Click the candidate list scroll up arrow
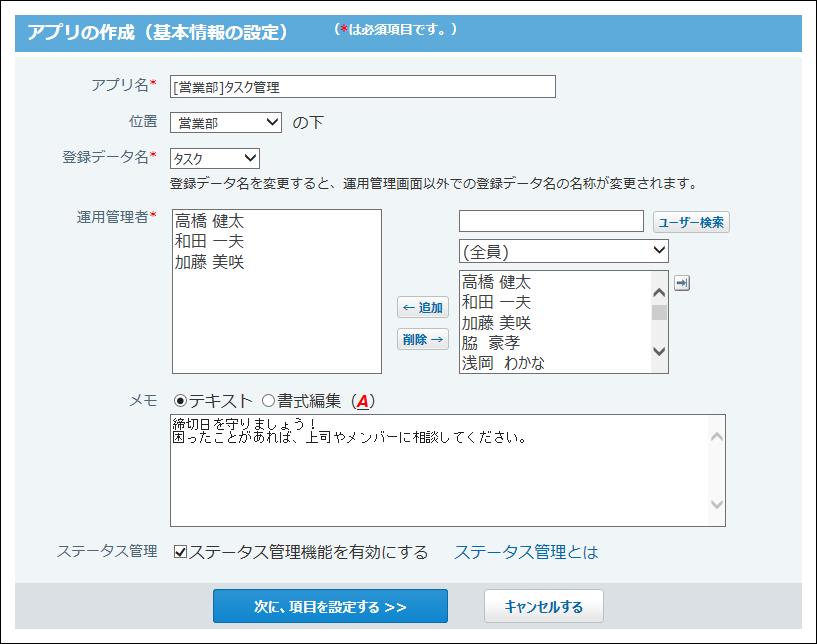 [659, 292]
